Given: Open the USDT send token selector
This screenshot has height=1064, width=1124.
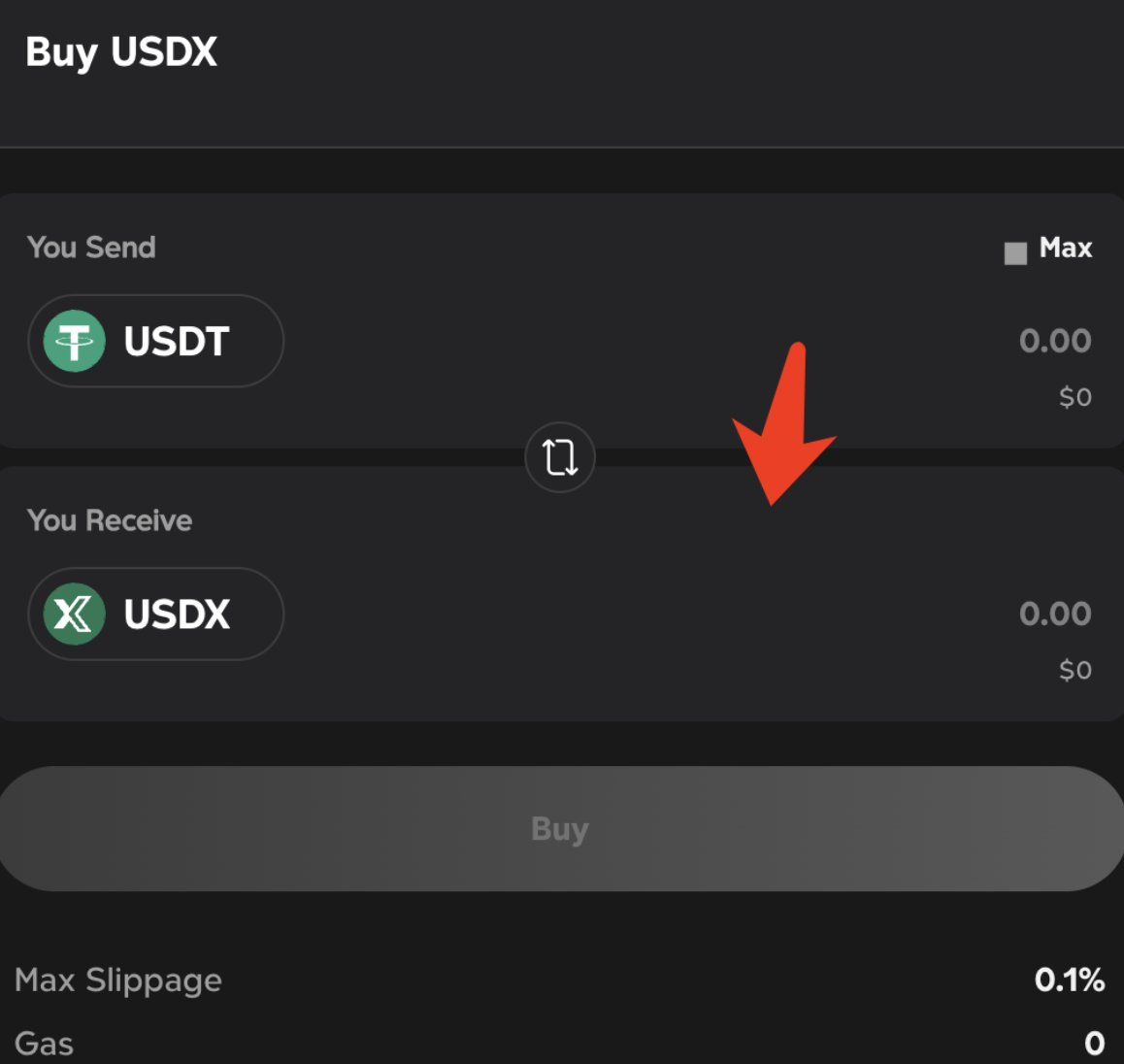Looking at the screenshot, I should tap(155, 341).
